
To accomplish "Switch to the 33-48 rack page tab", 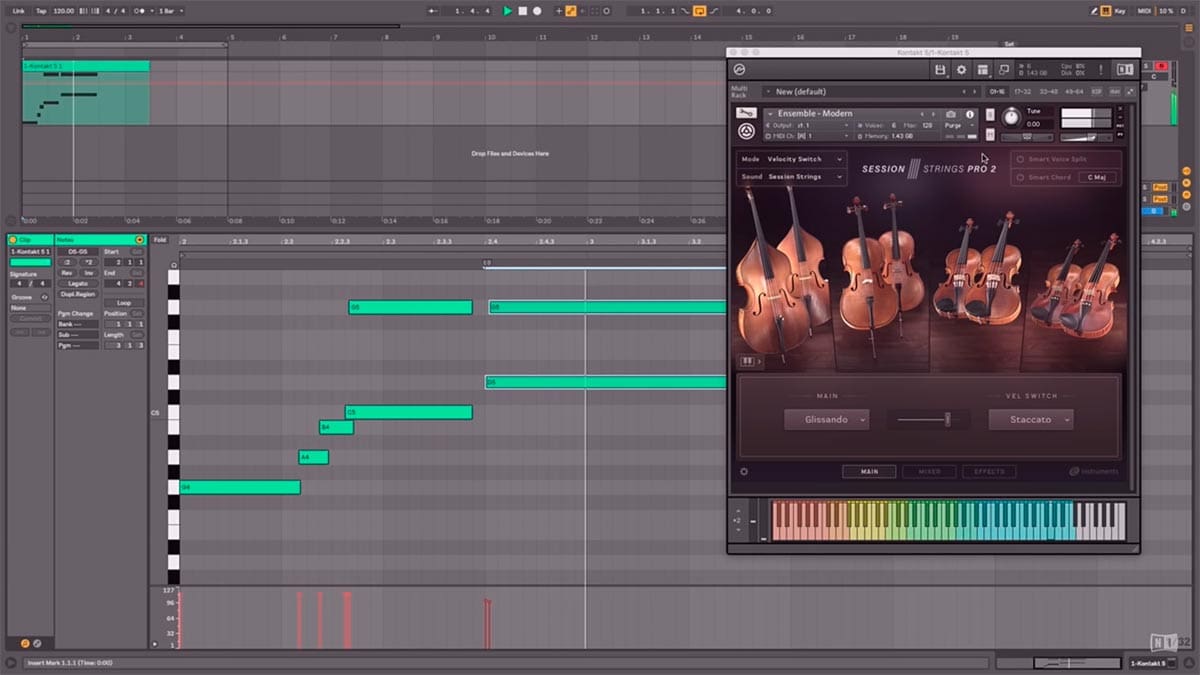I will coord(1048,91).
